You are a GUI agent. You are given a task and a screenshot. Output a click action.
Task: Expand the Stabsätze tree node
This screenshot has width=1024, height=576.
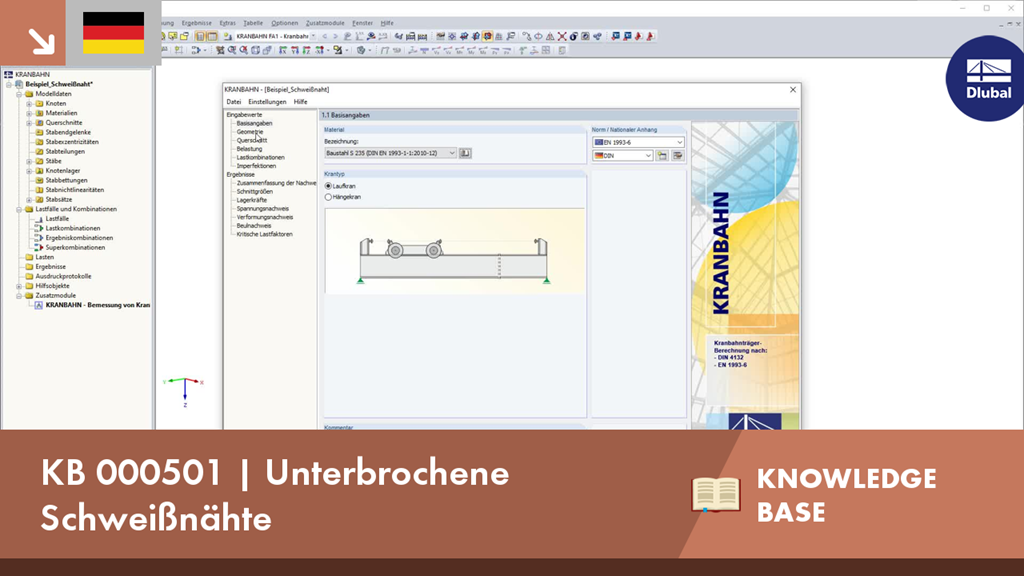tap(29, 200)
